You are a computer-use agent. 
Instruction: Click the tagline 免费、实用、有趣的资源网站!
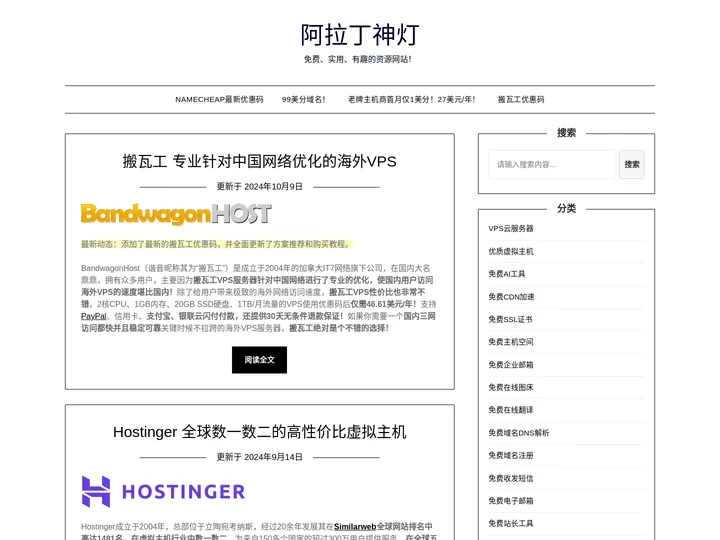pos(358,59)
